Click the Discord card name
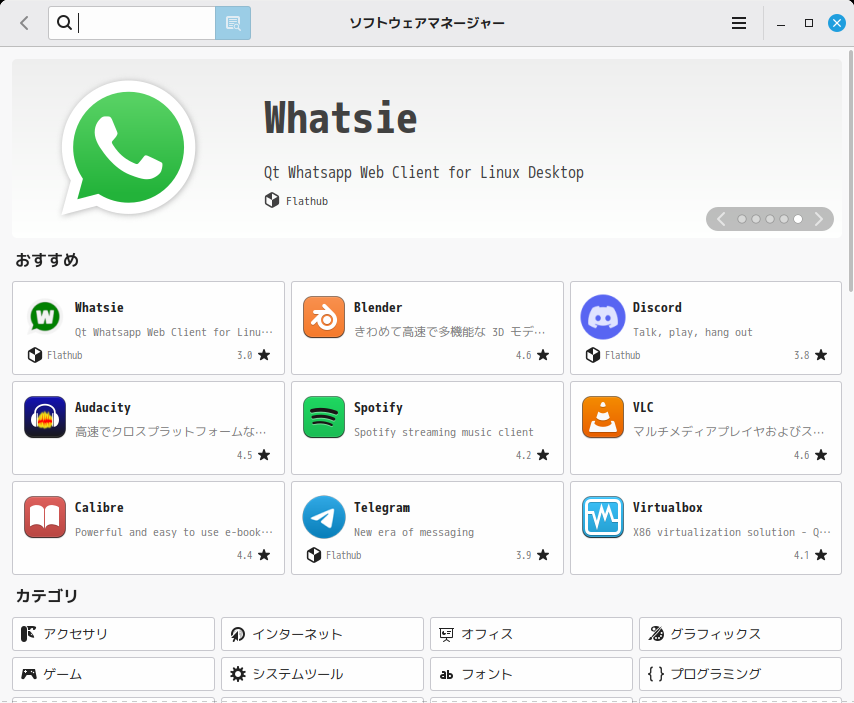 657,308
